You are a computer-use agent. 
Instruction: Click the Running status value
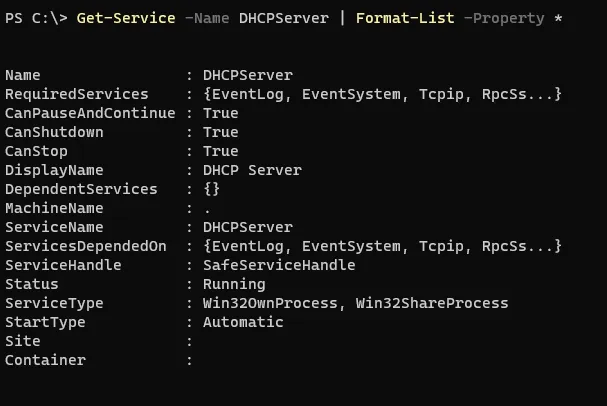[233, 284]
